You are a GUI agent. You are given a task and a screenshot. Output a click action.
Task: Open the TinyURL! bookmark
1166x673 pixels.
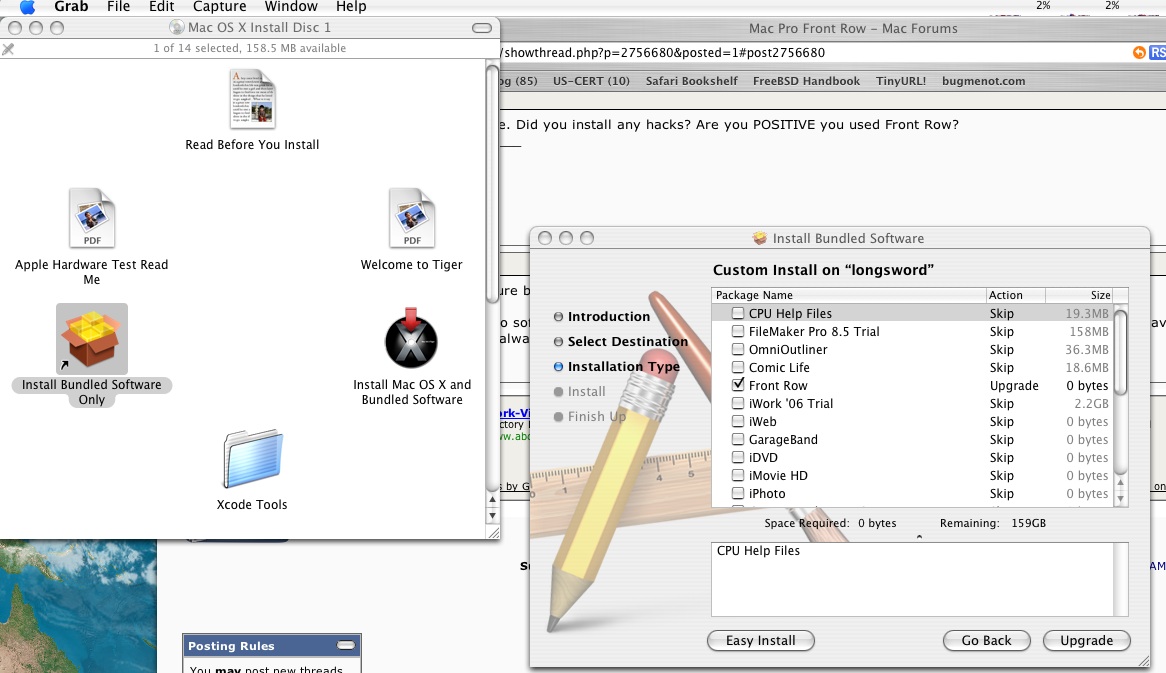tap(901, 81)
